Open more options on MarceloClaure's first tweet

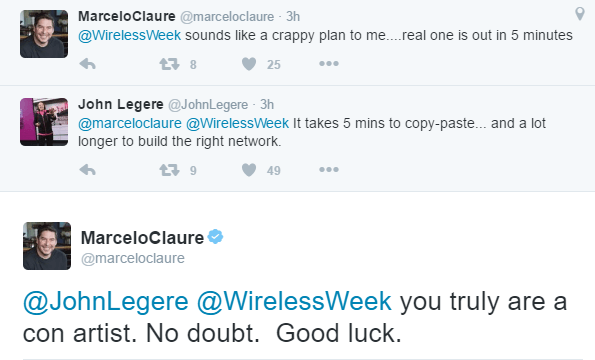[329, 64]
